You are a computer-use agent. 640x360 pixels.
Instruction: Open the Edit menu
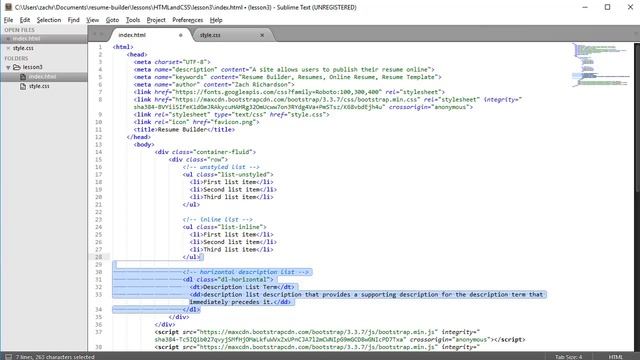[25, 20]
